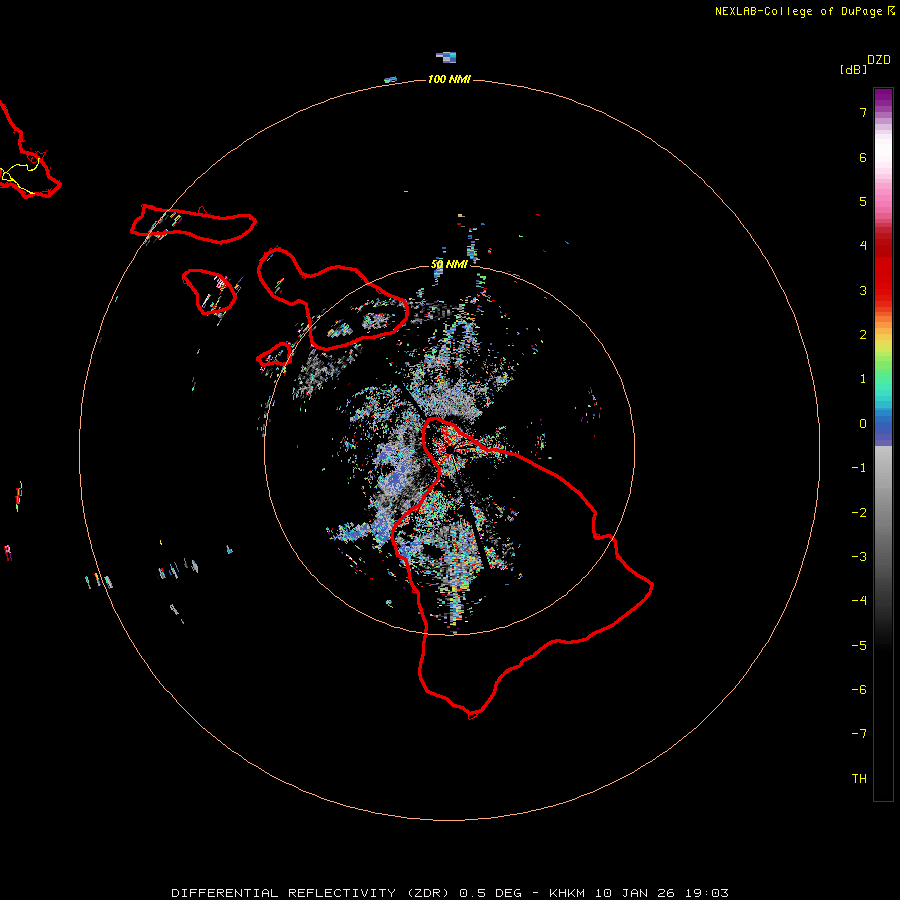
Task: Click the 2 value on color scale
Action: [863, 335]
